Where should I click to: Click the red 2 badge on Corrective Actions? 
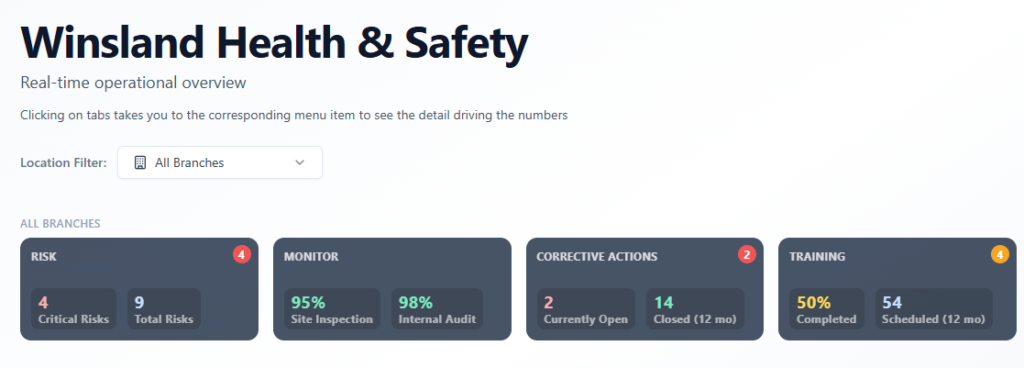(747, 254)
